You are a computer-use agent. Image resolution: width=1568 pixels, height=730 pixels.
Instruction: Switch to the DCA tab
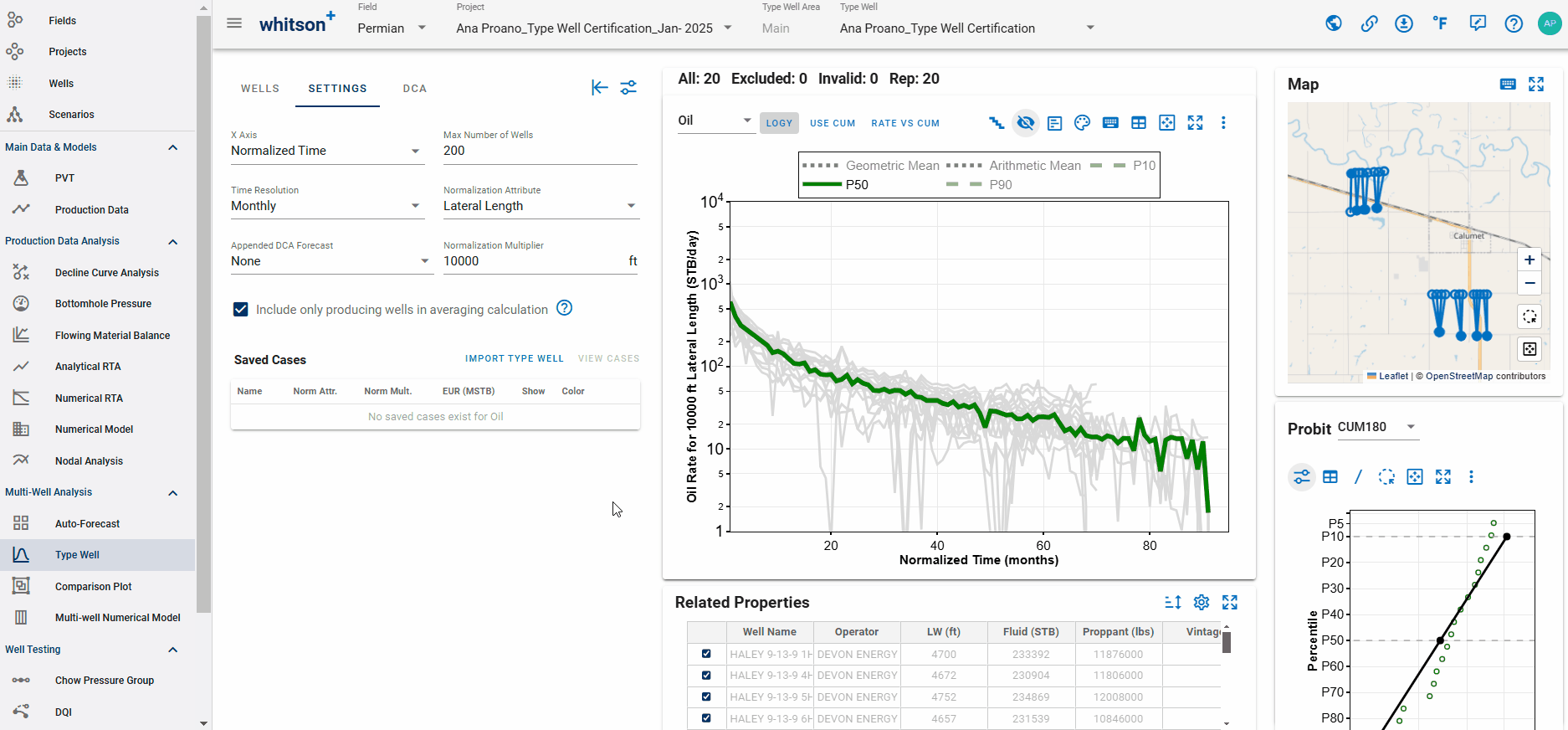click(x=415, y=88)
